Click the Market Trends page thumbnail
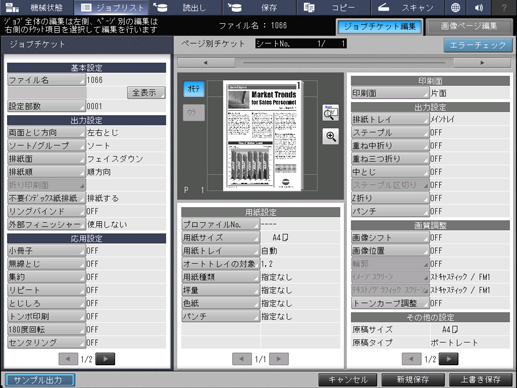The image size is (517, 388). [x=263, y=135]
